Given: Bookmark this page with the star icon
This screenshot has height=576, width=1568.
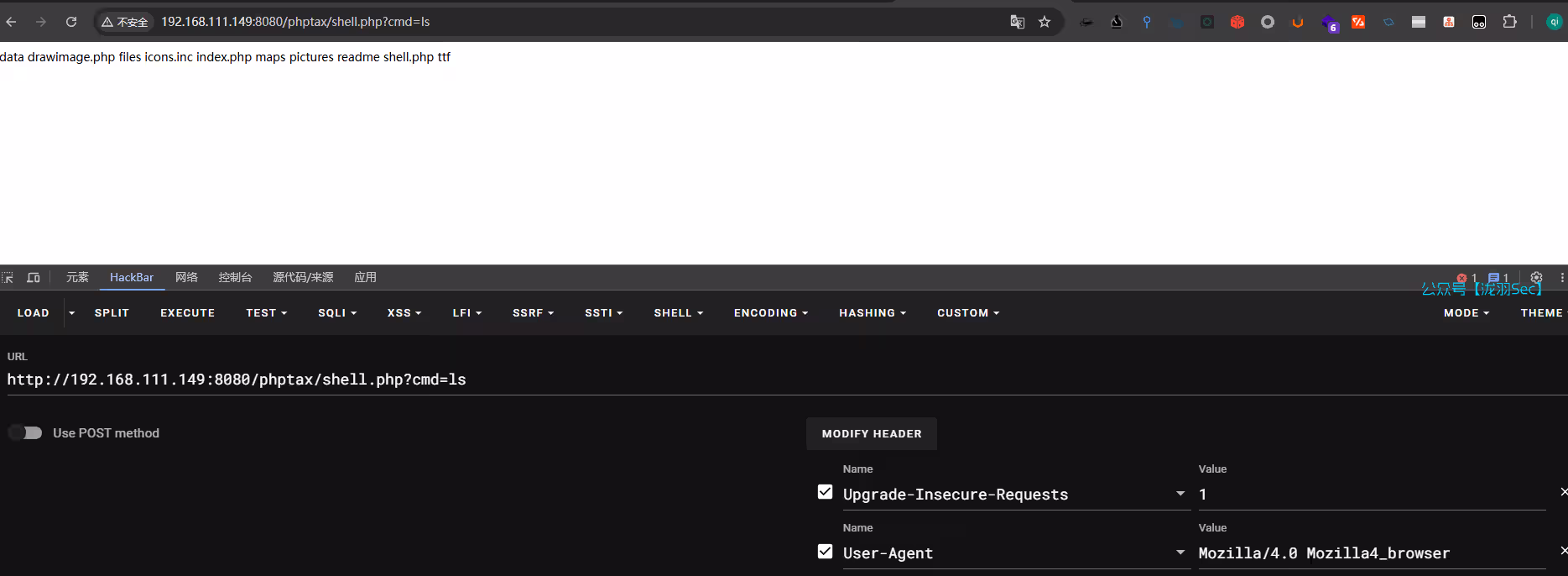Looking at the screenshot, I should tap(1044, 22).
